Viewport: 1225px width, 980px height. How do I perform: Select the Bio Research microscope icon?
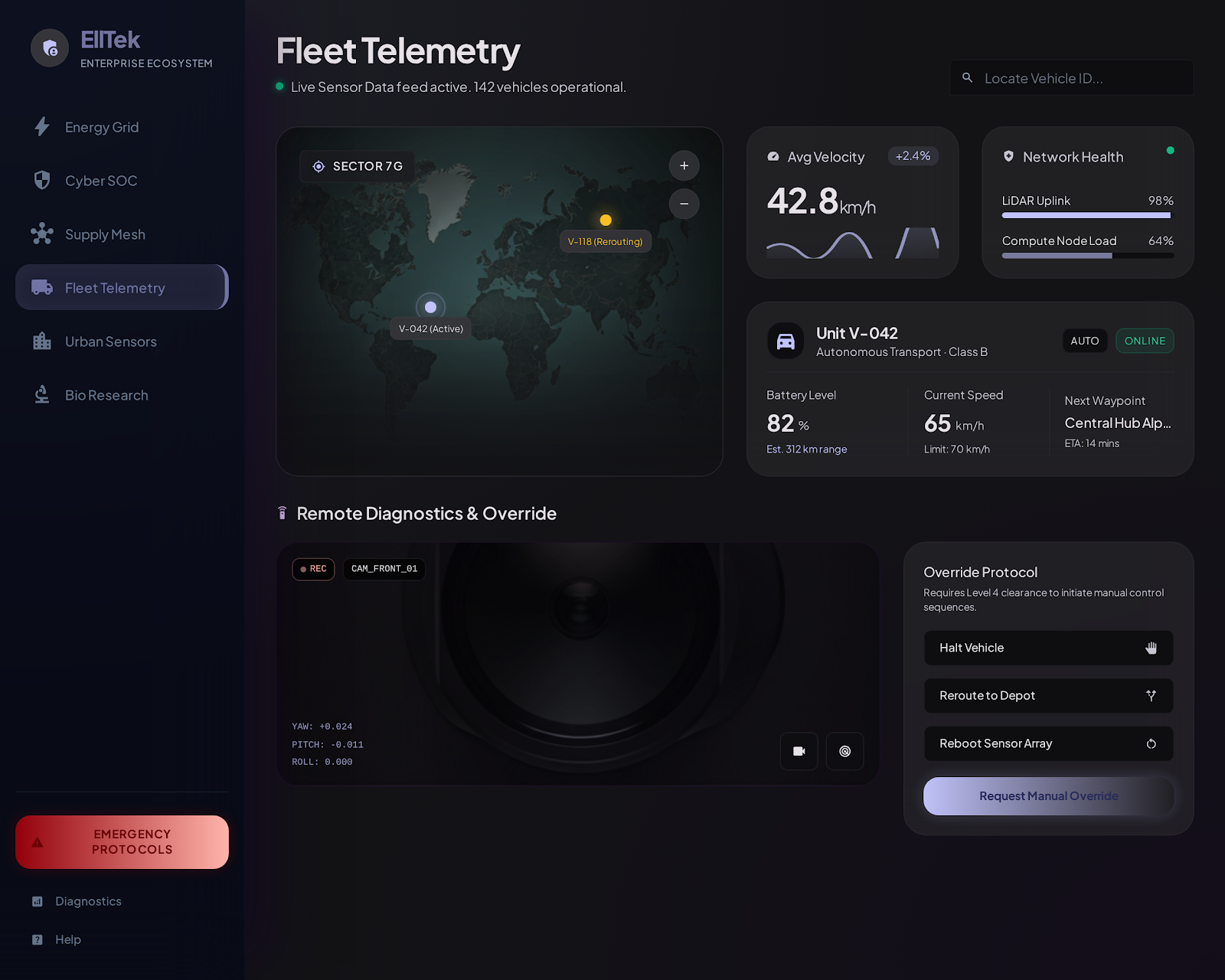pos(42,395)
